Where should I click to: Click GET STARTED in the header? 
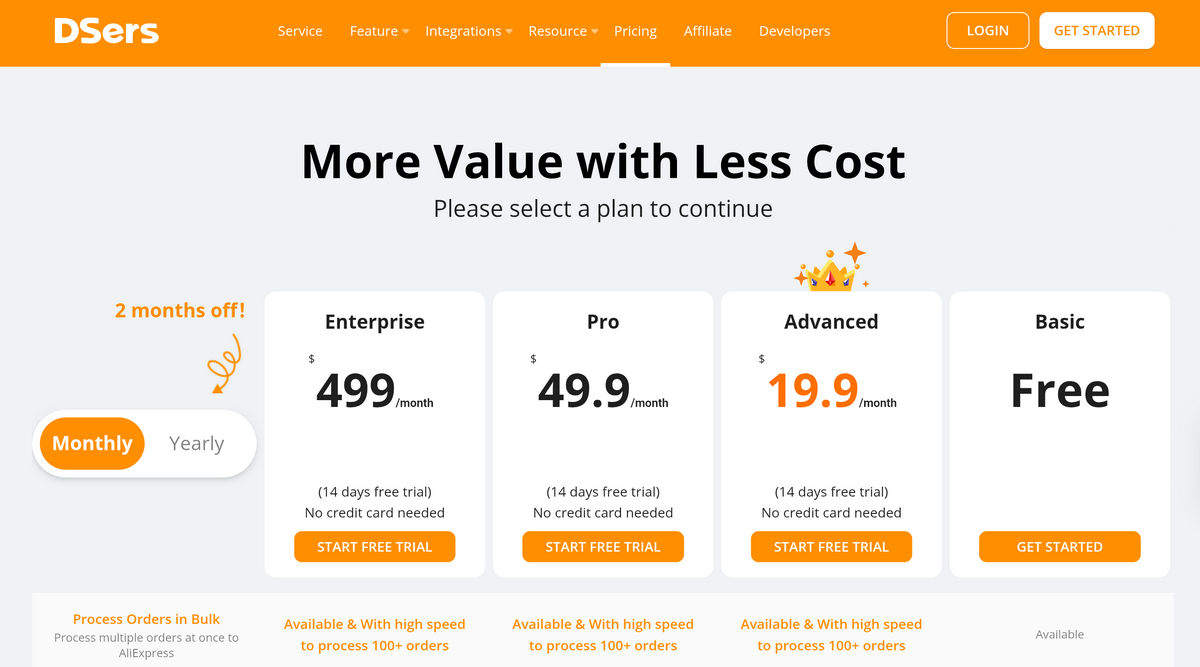click(1096, 30)
